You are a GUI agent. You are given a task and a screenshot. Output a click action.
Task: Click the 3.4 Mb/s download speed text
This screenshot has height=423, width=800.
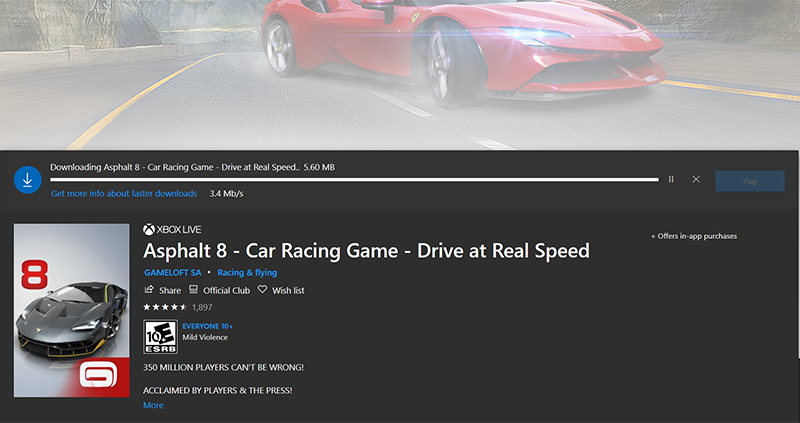[227, 193]
